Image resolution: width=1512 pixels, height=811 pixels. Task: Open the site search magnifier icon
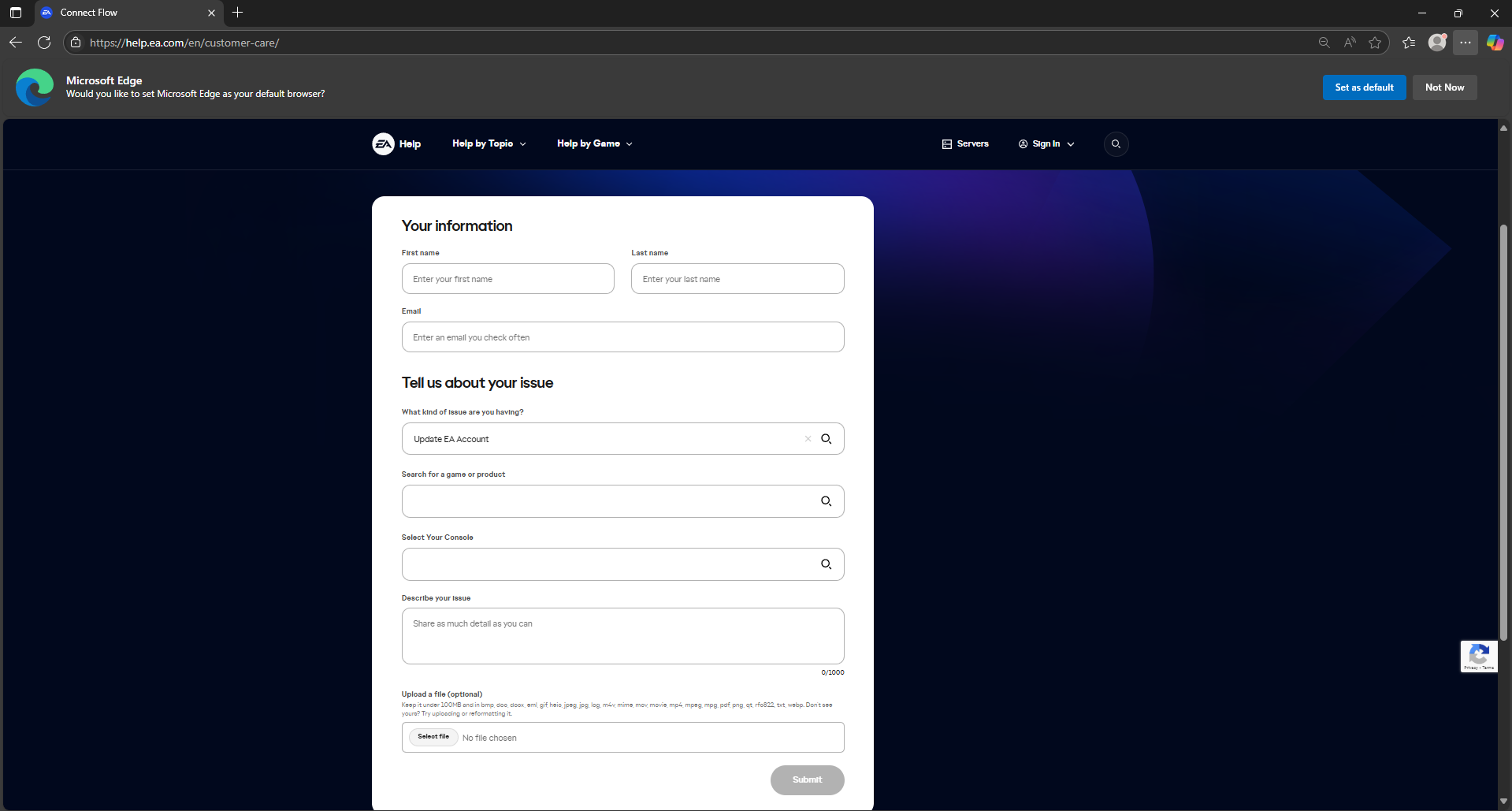pos(1116,143)
